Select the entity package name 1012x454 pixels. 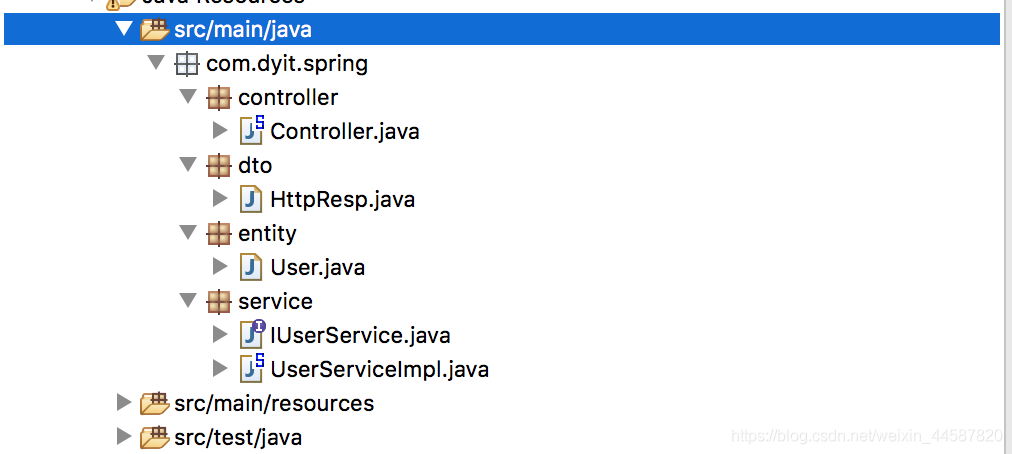pyautogui.click(x=267, y=234)
